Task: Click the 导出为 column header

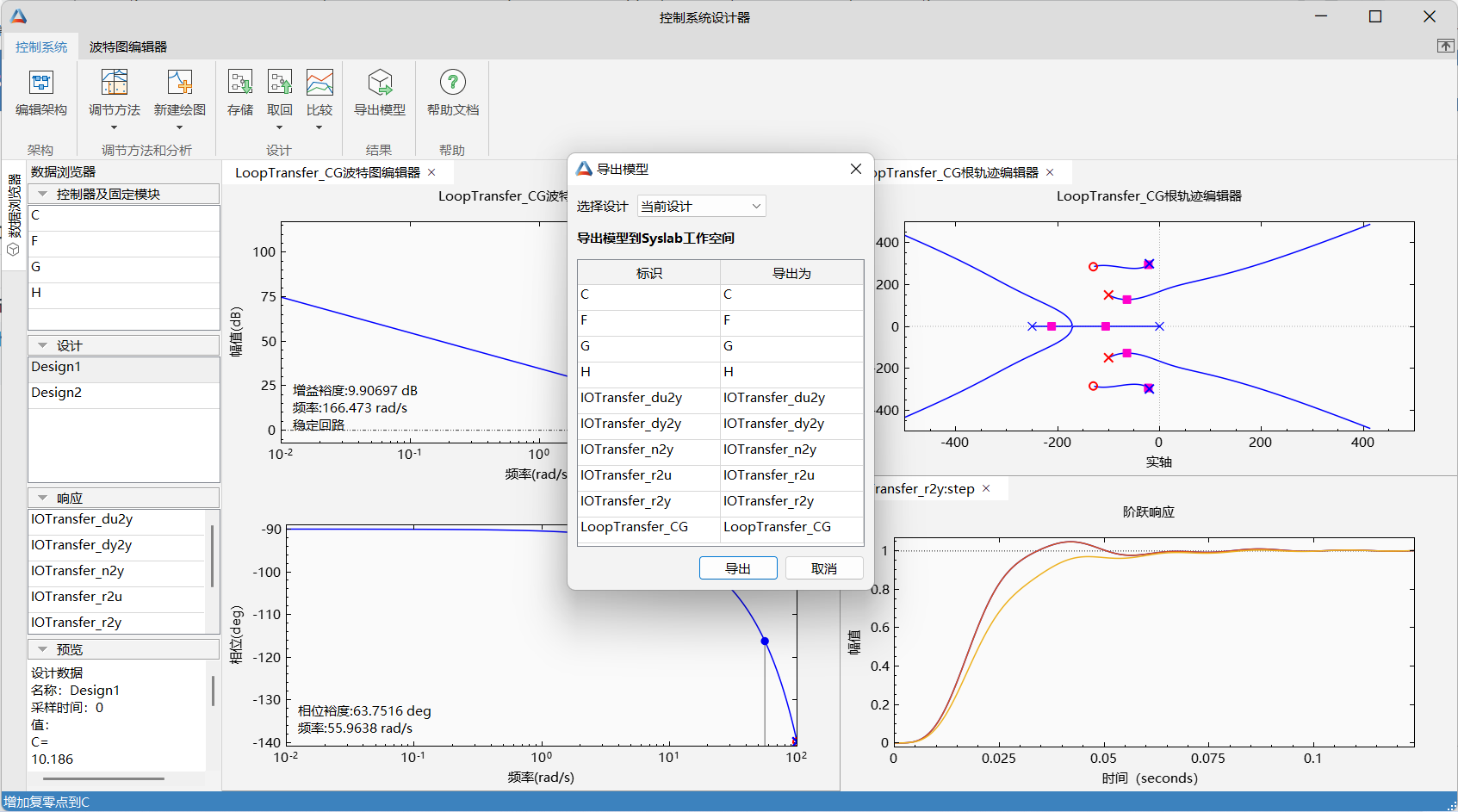Action: pyautogui.click(x=791, y=273)
